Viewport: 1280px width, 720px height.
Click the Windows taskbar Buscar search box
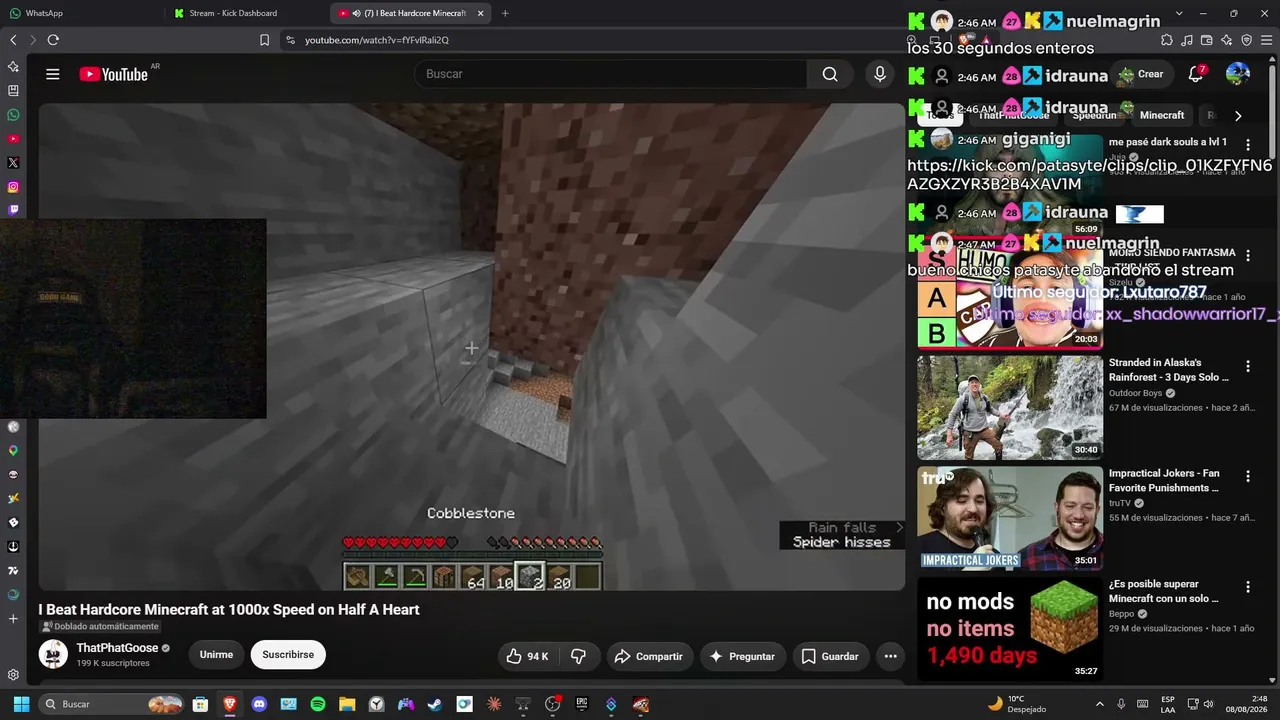pos(110,704)
